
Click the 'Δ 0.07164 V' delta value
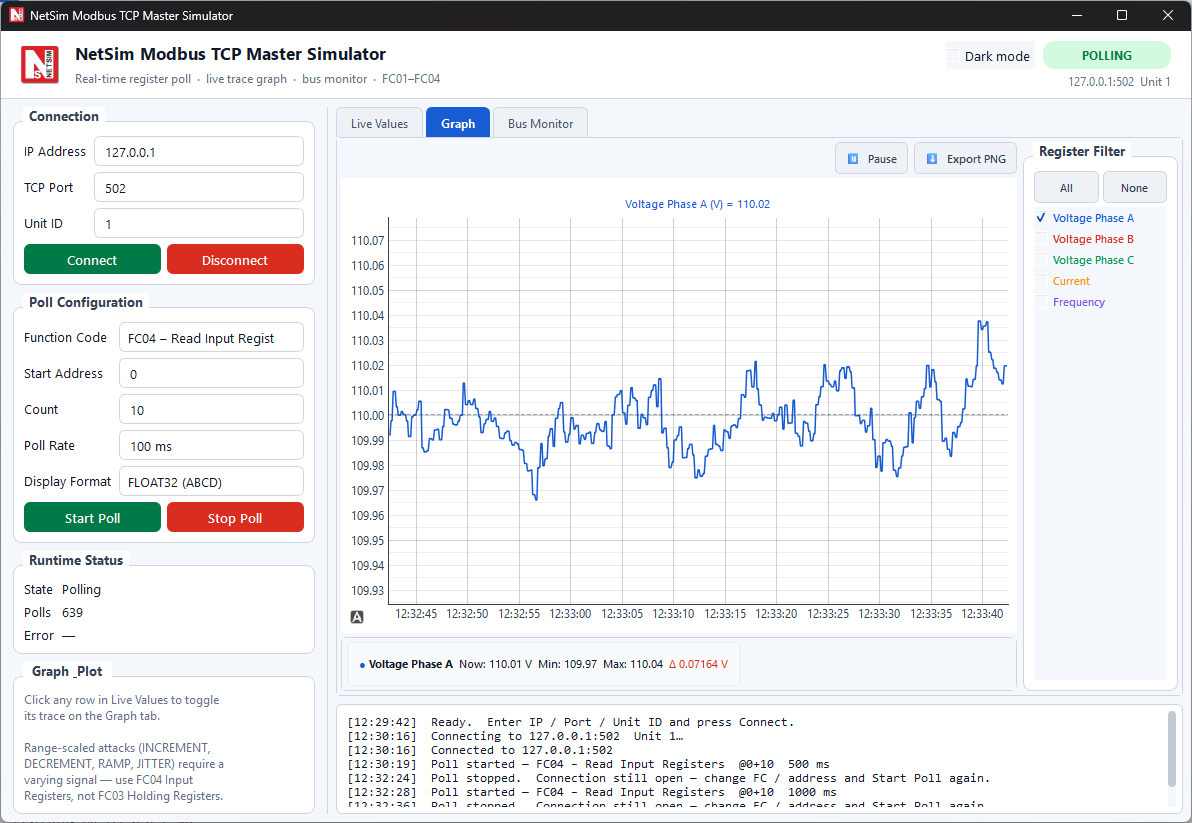tap(698, 664)
